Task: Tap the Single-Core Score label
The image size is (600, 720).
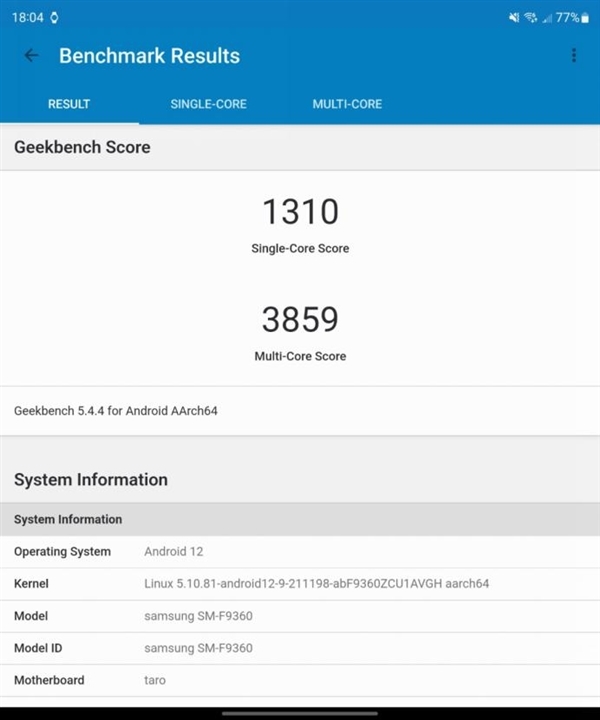Action: pyautogui.click(x=300, y=248)
